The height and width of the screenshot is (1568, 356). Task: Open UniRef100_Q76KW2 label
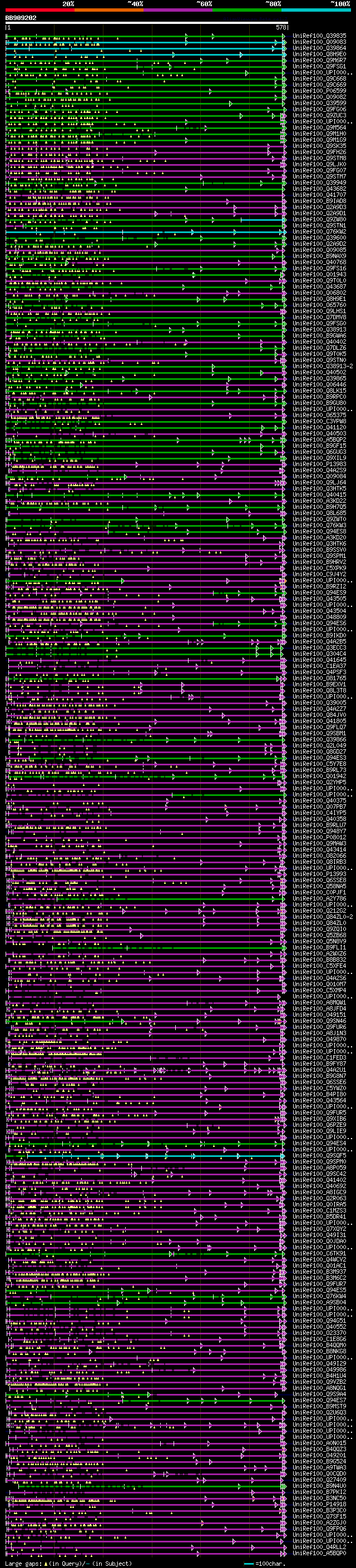pos(319,231)
